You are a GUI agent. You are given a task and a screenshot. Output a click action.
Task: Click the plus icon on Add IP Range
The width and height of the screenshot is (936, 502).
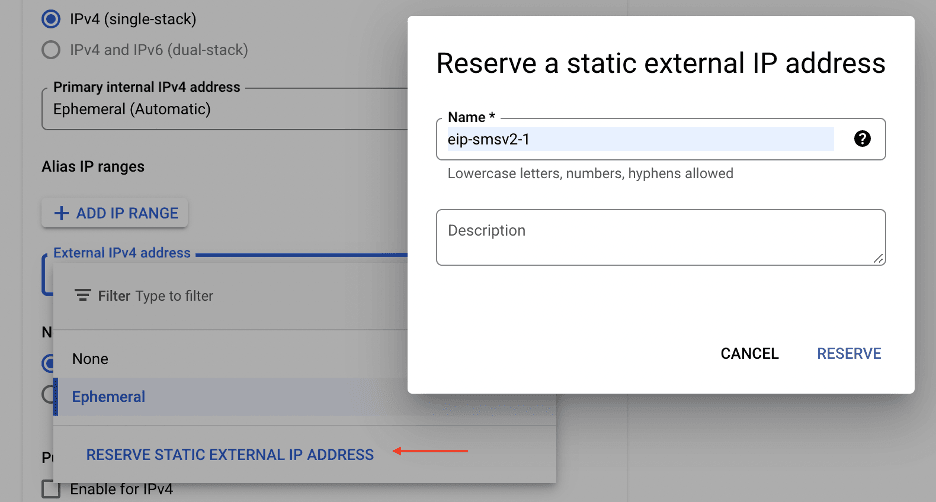coord(62,213)
